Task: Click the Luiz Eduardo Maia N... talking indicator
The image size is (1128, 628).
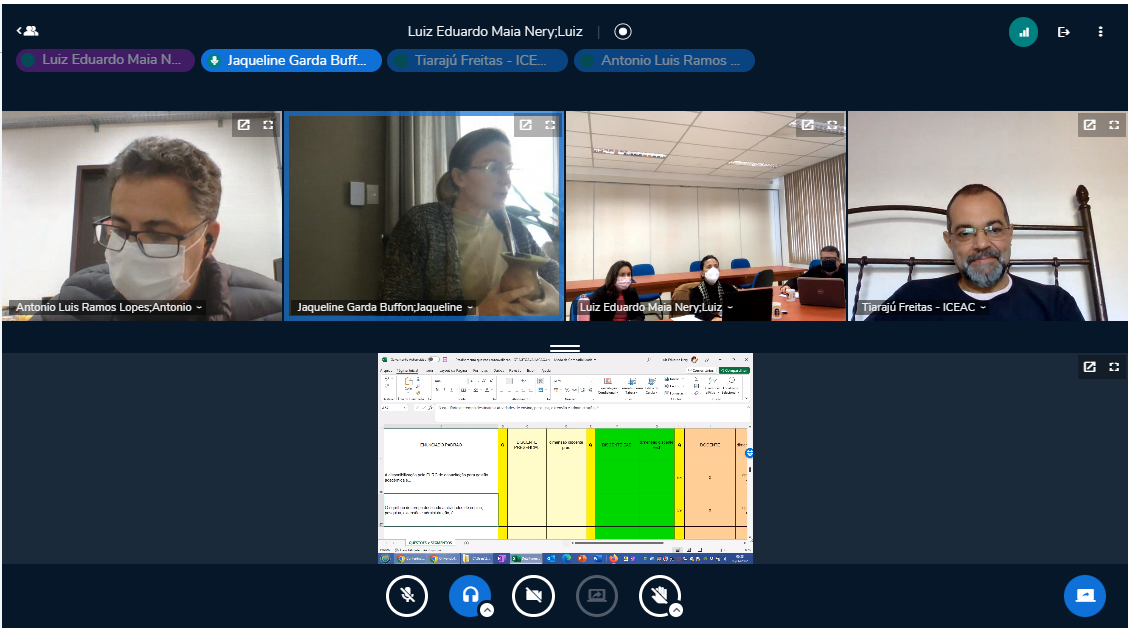Action: (105, 61)
